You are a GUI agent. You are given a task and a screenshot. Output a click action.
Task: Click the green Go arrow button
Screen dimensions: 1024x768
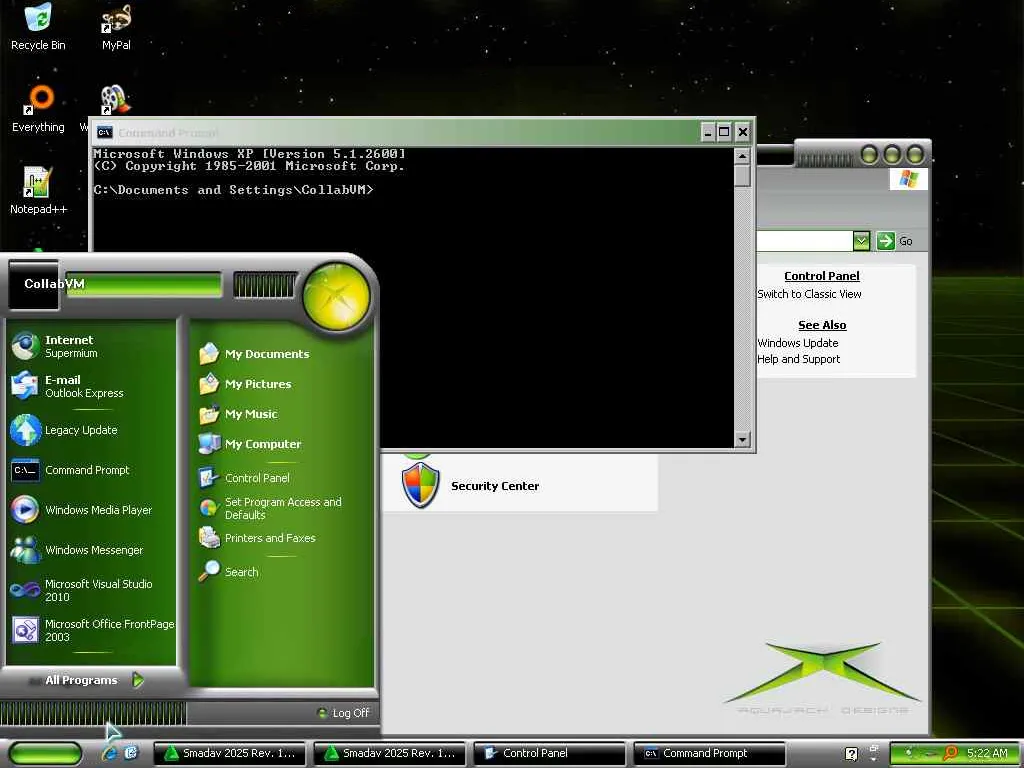886,240
